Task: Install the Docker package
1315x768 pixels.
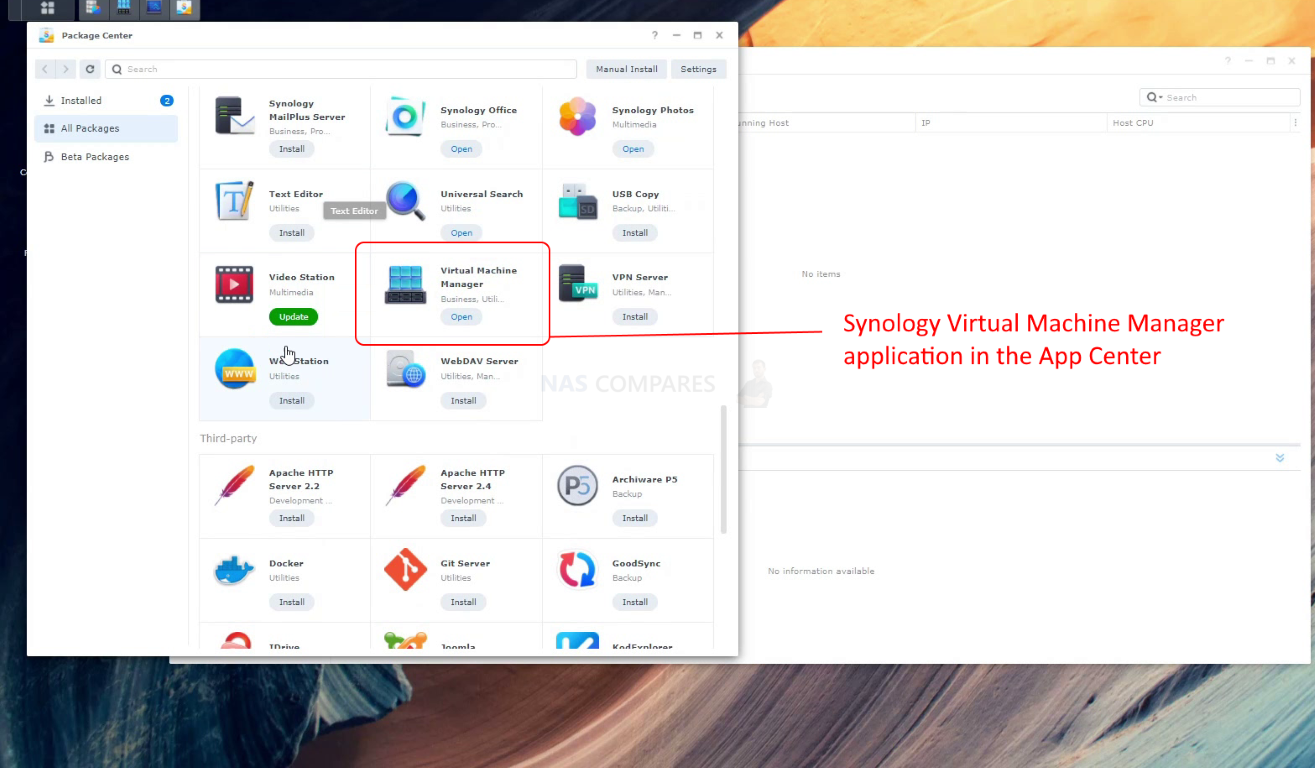Action: pyautogui.click(x=292, y=602)
